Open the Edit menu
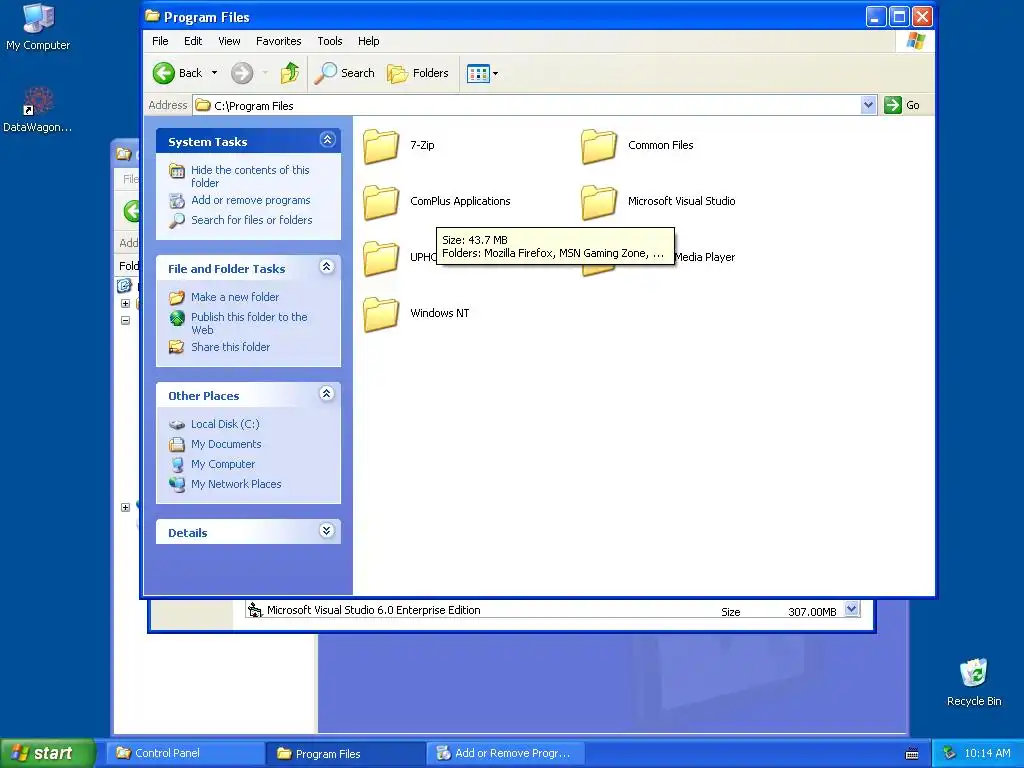Image resolution: width=1024 pixels, height=768 pixels. pos(193,41)
